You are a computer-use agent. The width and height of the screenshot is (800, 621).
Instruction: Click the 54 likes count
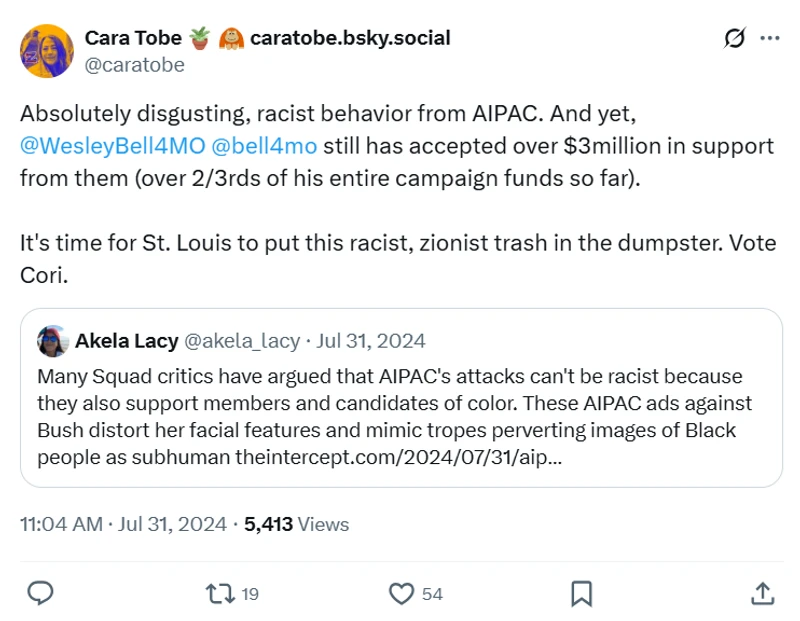coord(432,594)
